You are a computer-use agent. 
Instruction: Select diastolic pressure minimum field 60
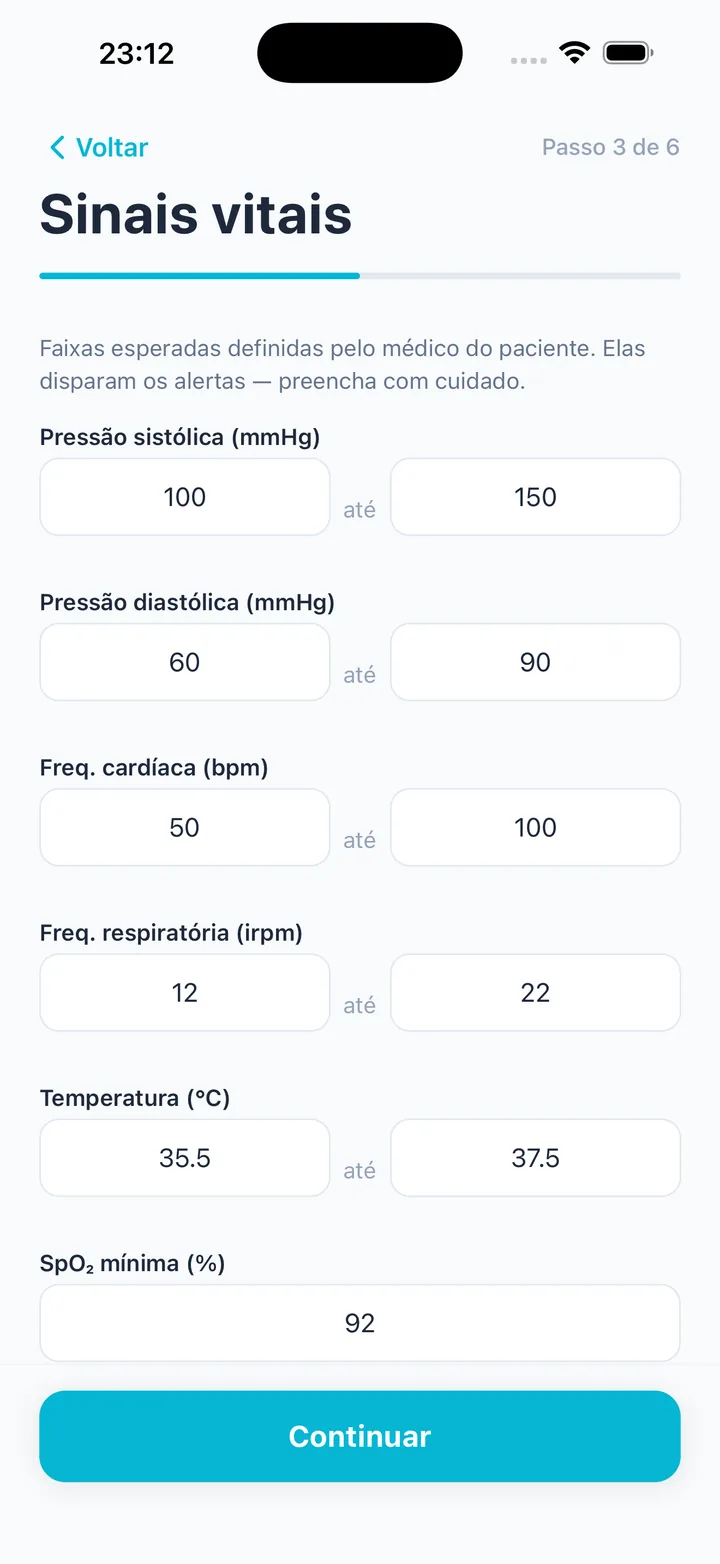click(x=185, y=662)
